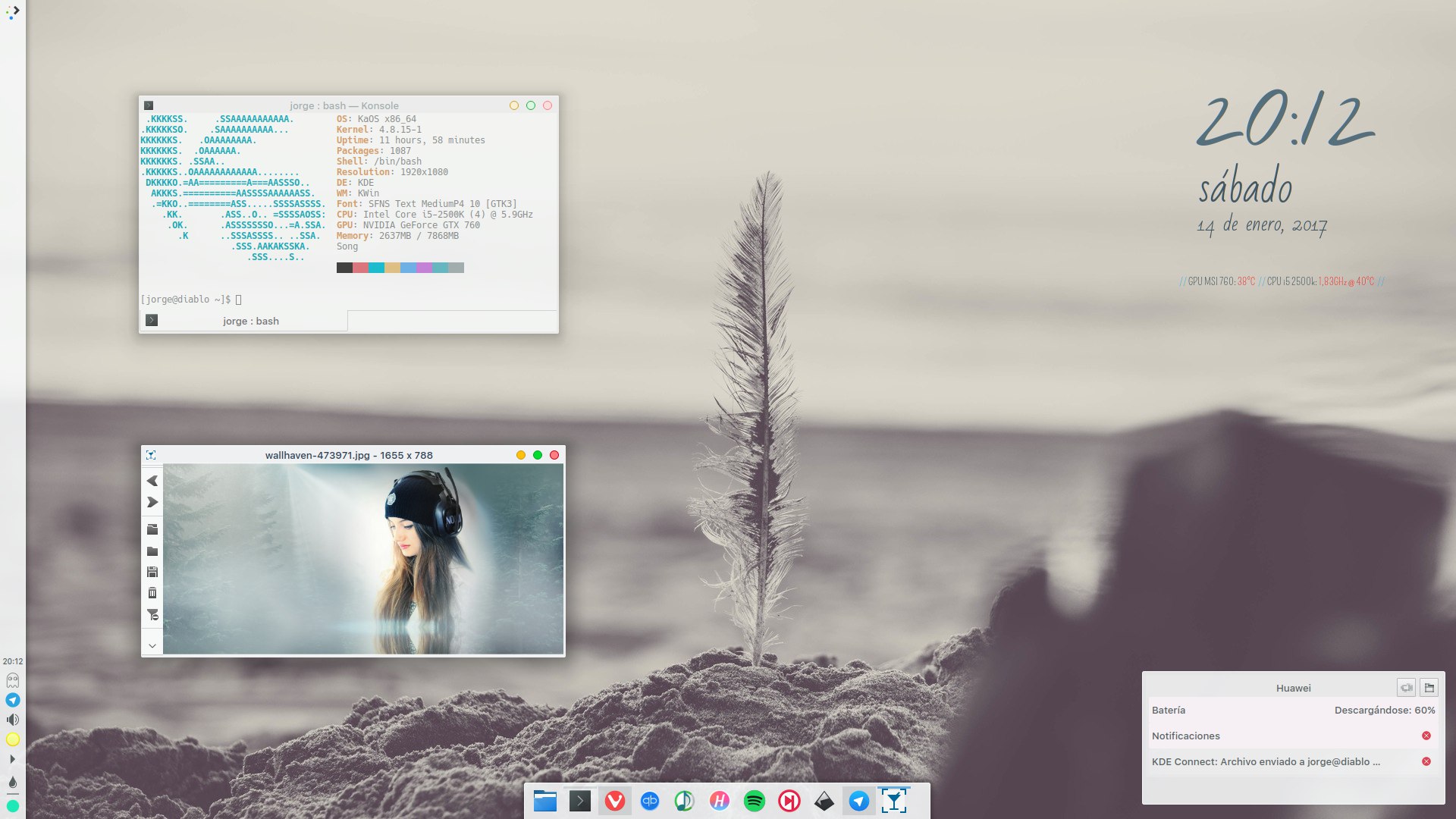The image size is (1456, 819).
Task: Open Telegram from the dock
Action: 859,801
